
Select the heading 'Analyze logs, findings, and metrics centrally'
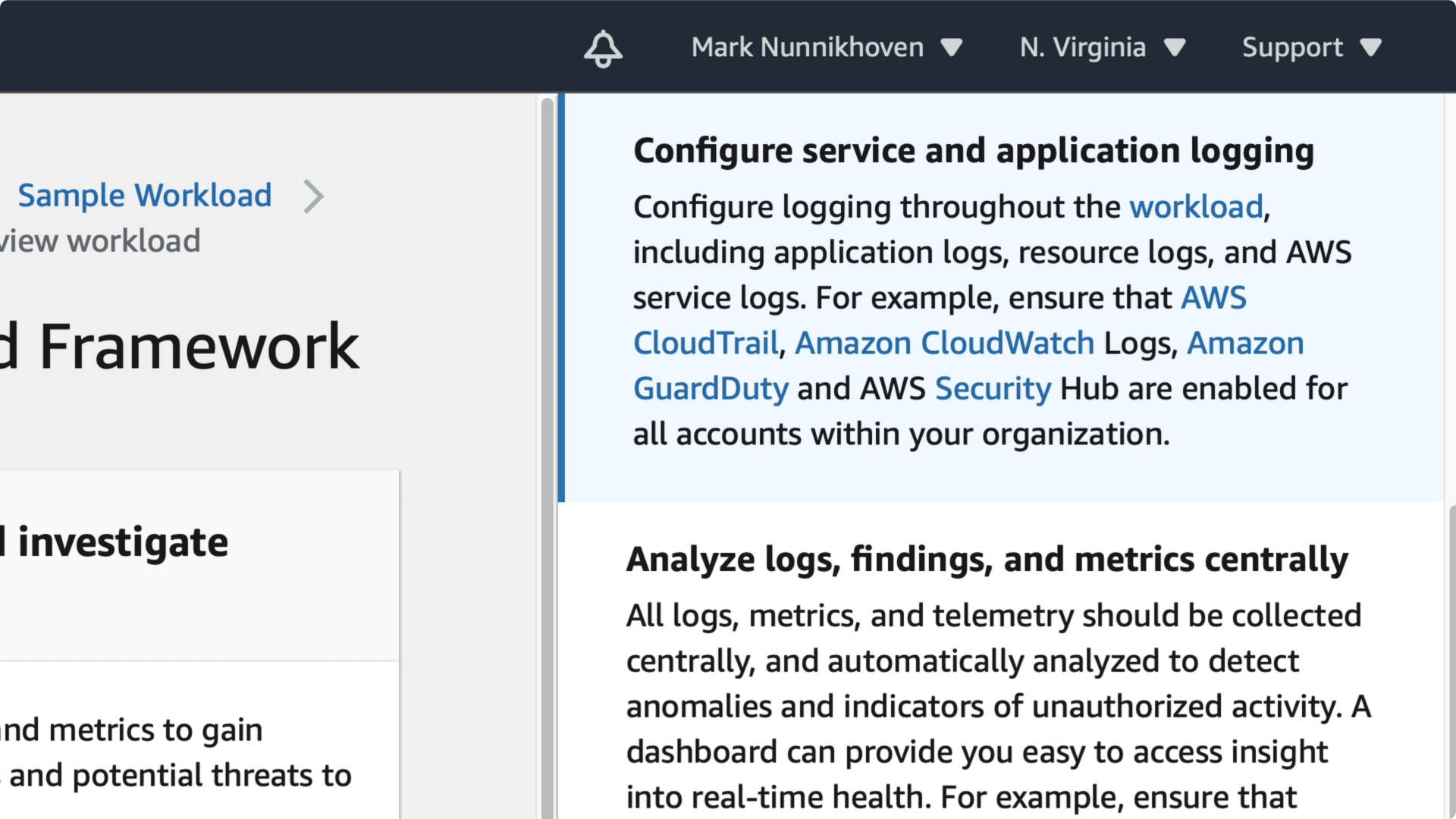[987, 559]
